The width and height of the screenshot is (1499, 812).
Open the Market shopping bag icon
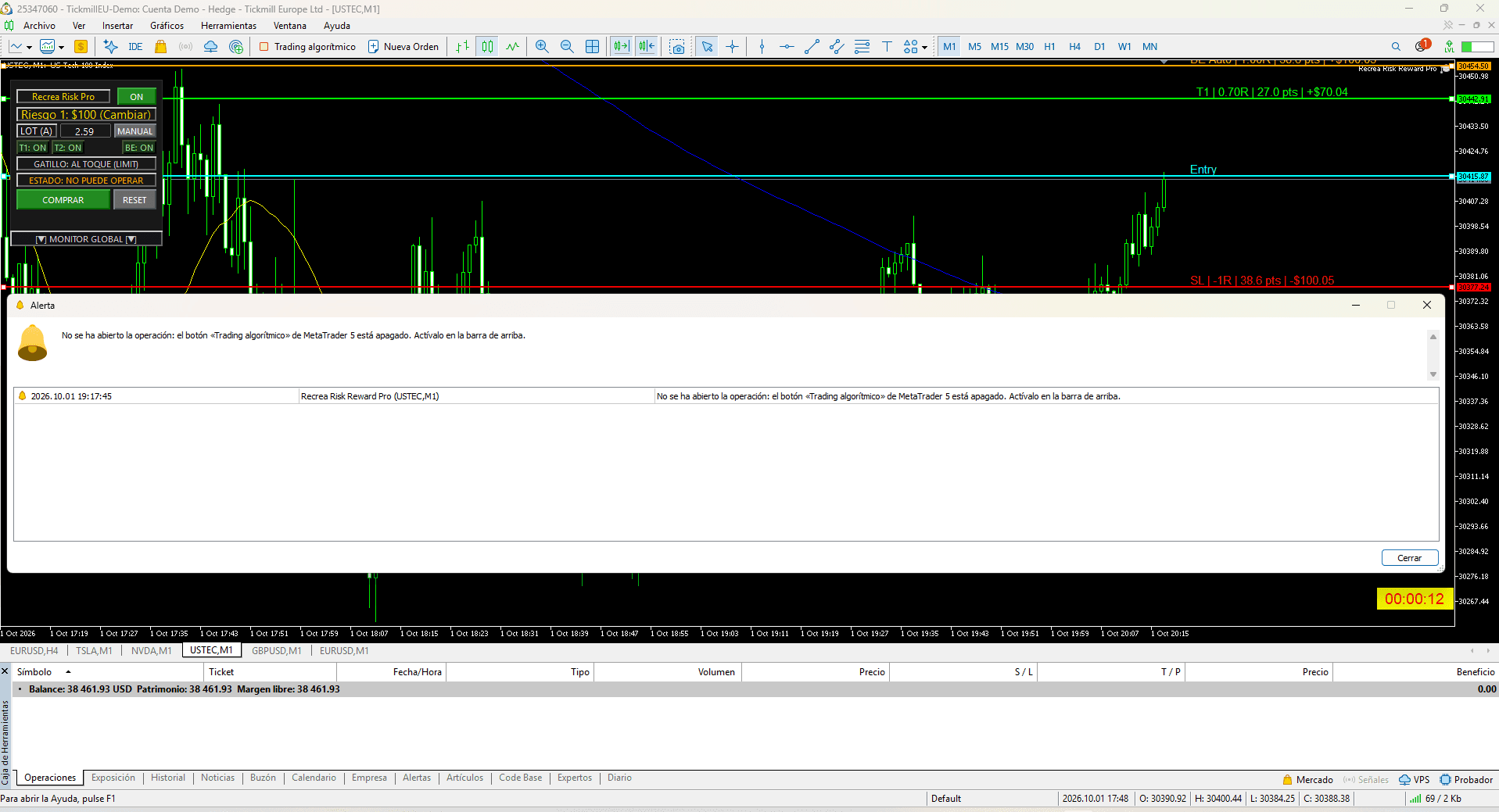pos(160,47)
